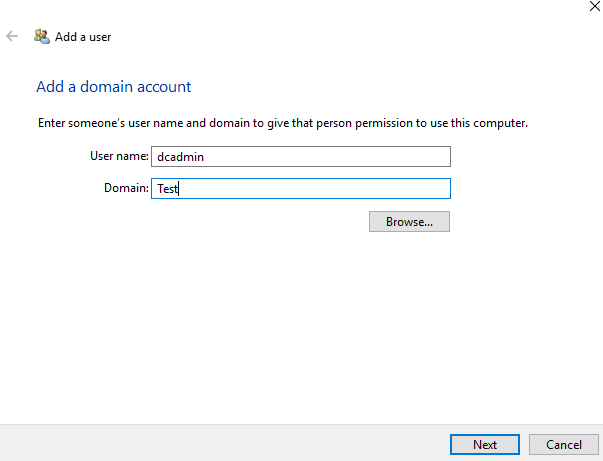The width and height of the screenshot is (603, 461).
Task: Click the 'Domain:' label
Action: pos(126,189)
